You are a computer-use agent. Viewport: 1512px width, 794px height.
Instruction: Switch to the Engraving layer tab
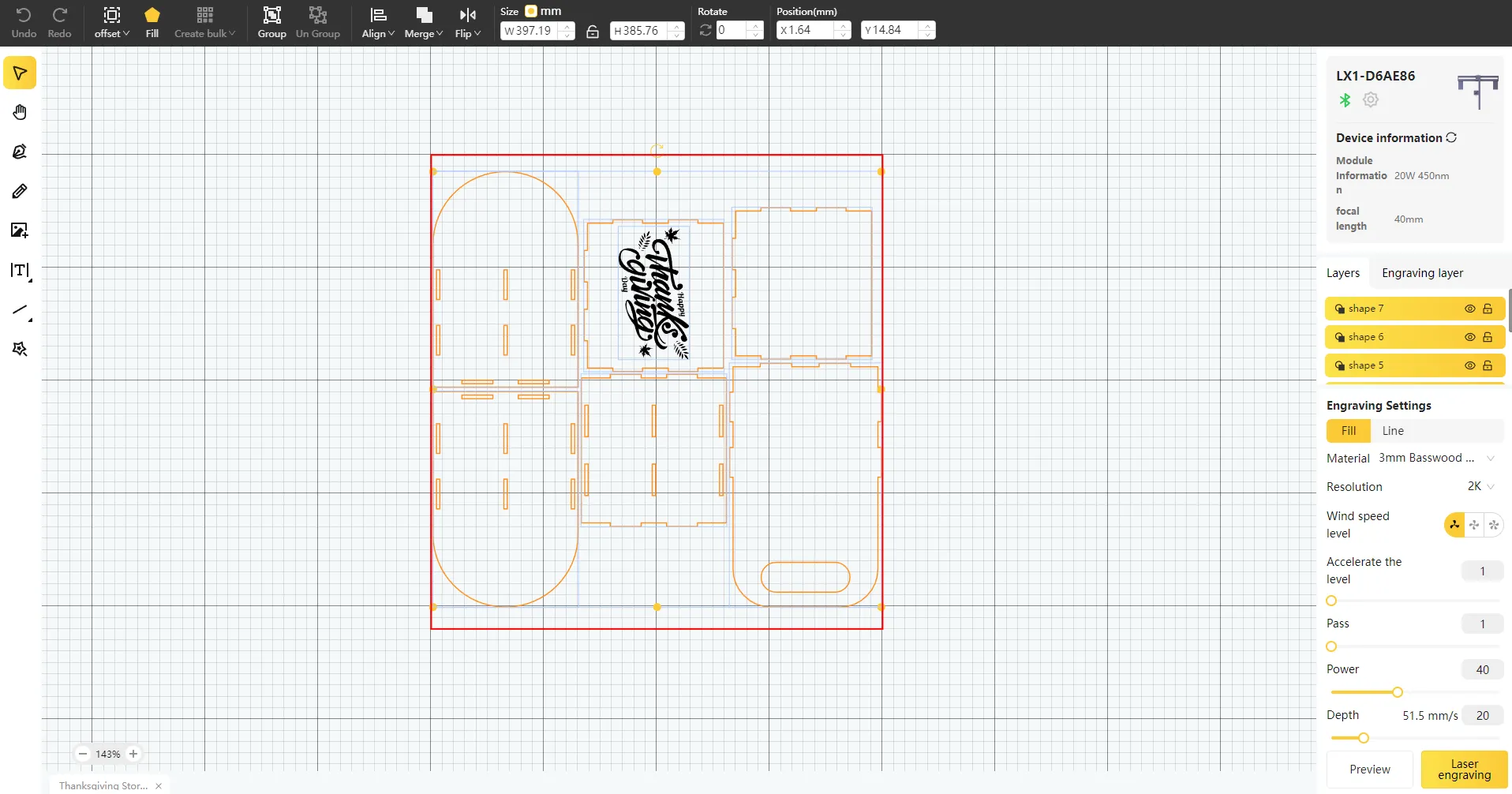1422,273
